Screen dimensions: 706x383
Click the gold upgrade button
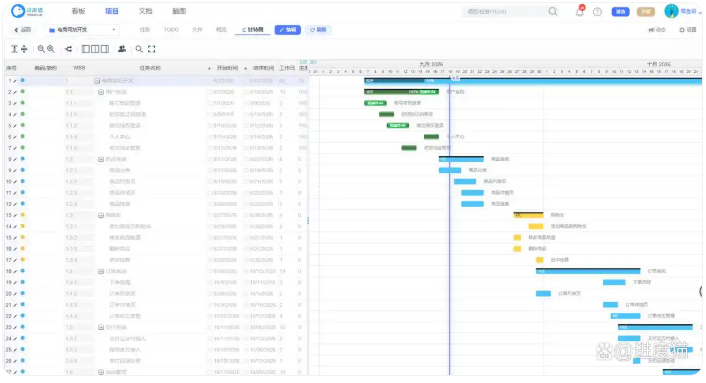point(646,12)
